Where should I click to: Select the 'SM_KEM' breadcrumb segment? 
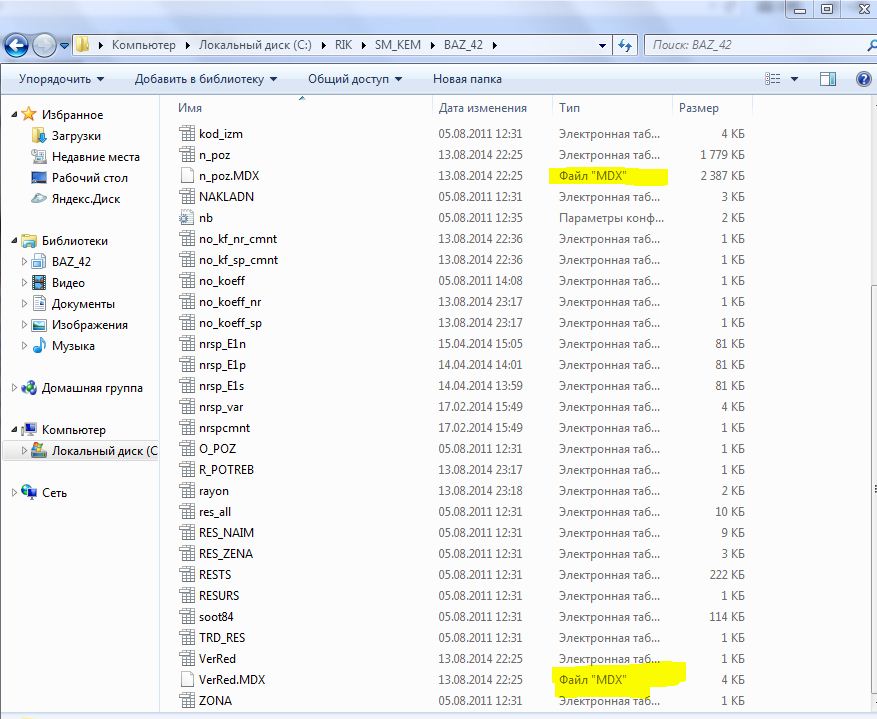point(398,45)
